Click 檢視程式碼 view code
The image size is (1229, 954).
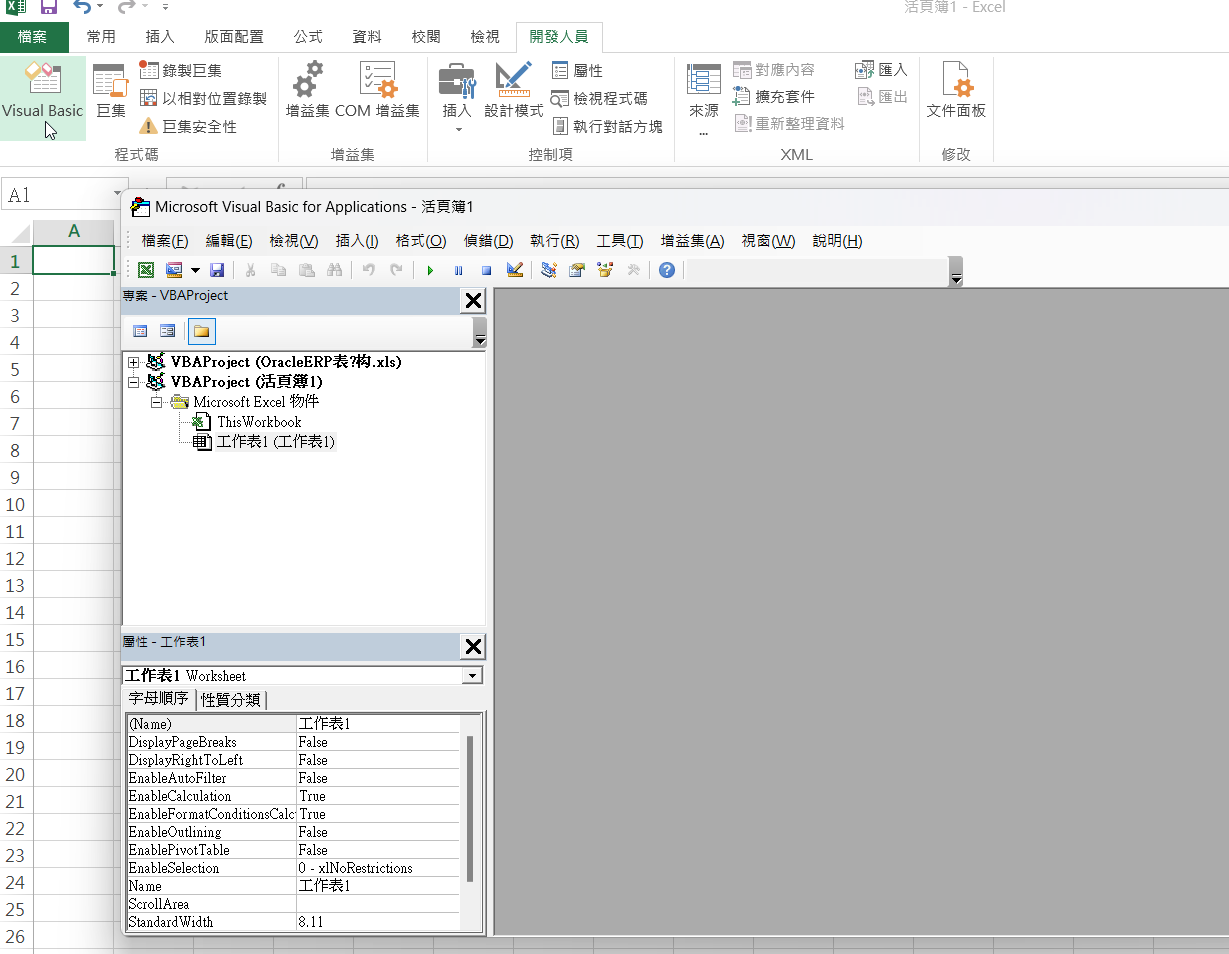click(x=599, y=98)
